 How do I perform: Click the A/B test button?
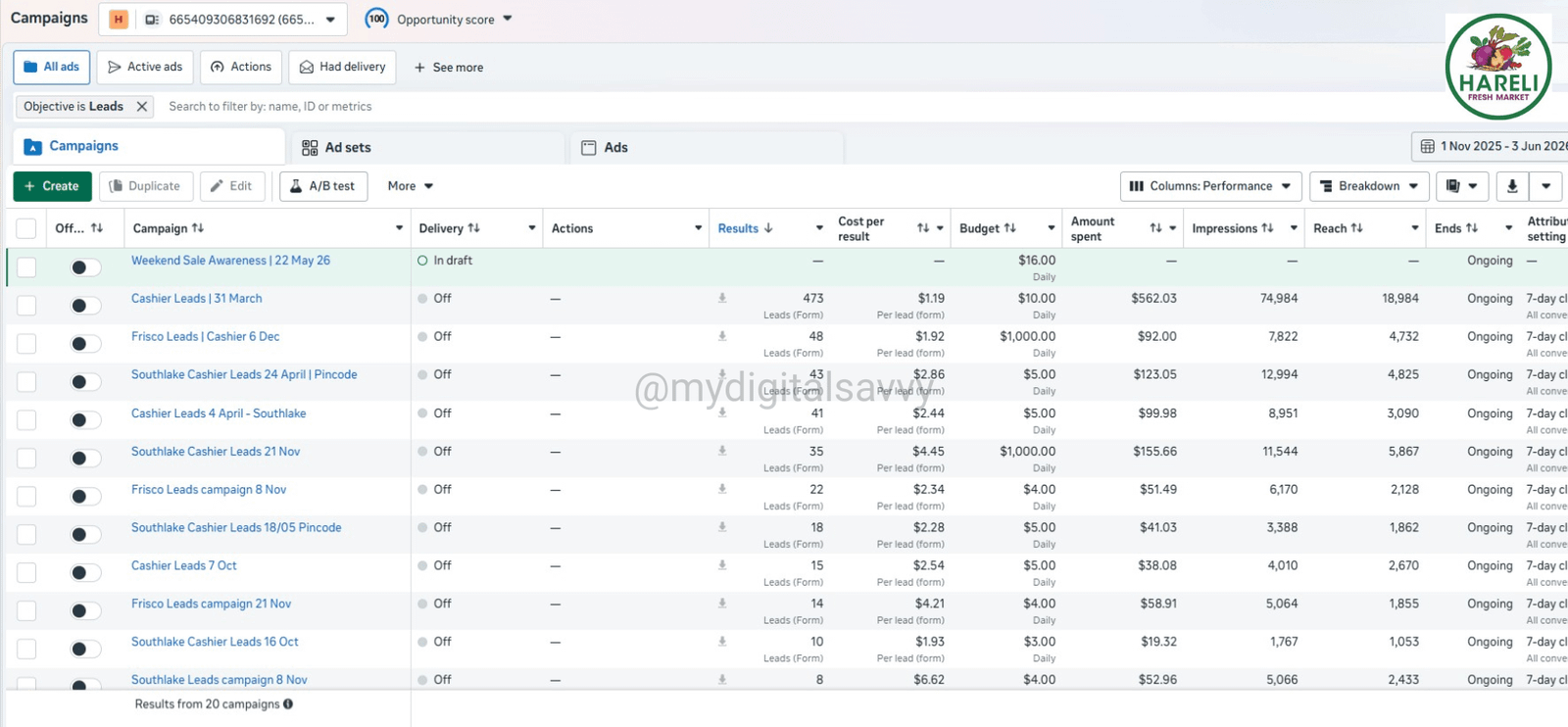tap(323, 186)
